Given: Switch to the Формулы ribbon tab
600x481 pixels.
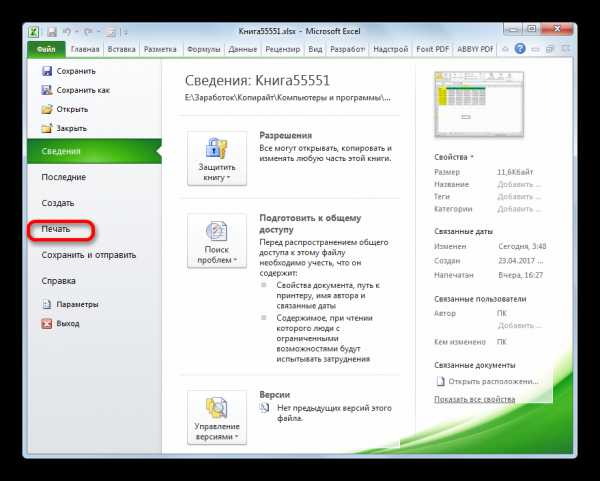Looking at the screenshot, I should point(204,49).
